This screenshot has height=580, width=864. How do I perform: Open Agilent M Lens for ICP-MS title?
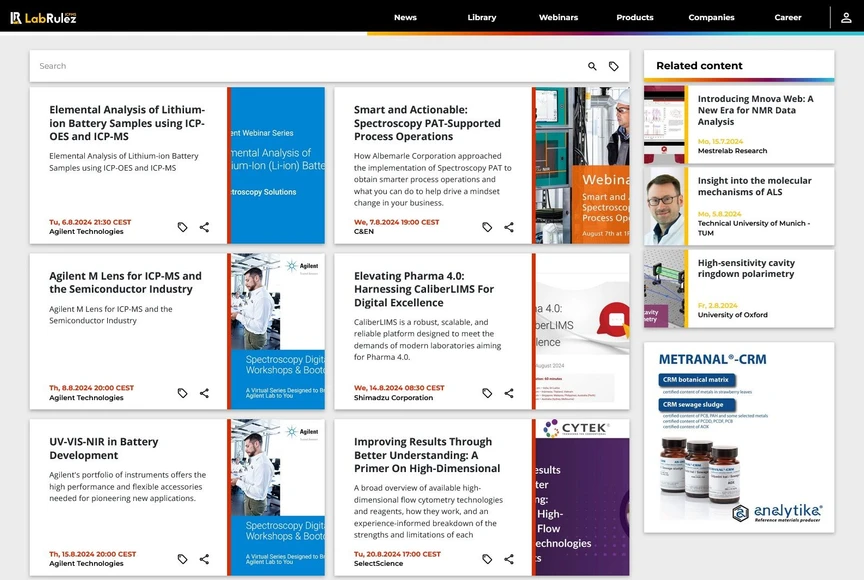(125, 283)
